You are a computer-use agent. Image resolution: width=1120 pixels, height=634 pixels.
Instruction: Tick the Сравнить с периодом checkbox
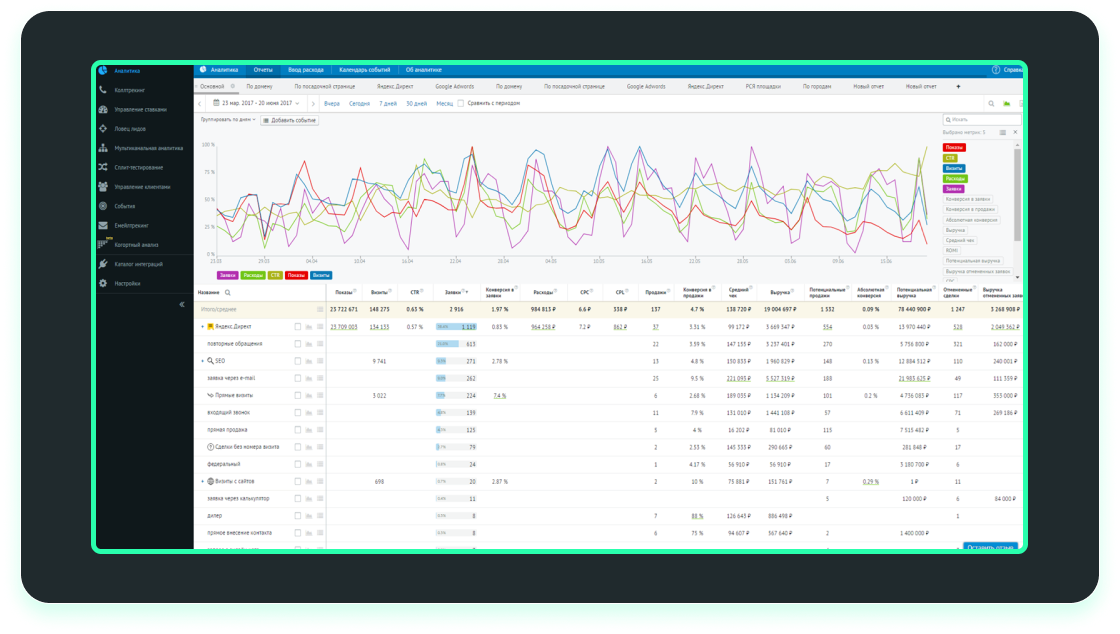461,104
